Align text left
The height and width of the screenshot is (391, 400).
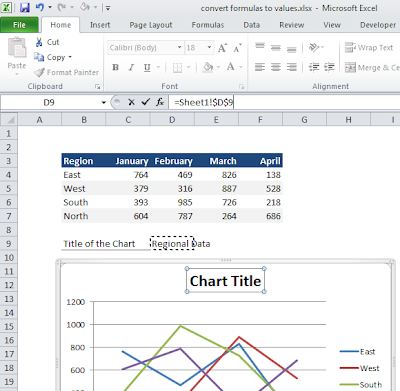coord(260,67)
